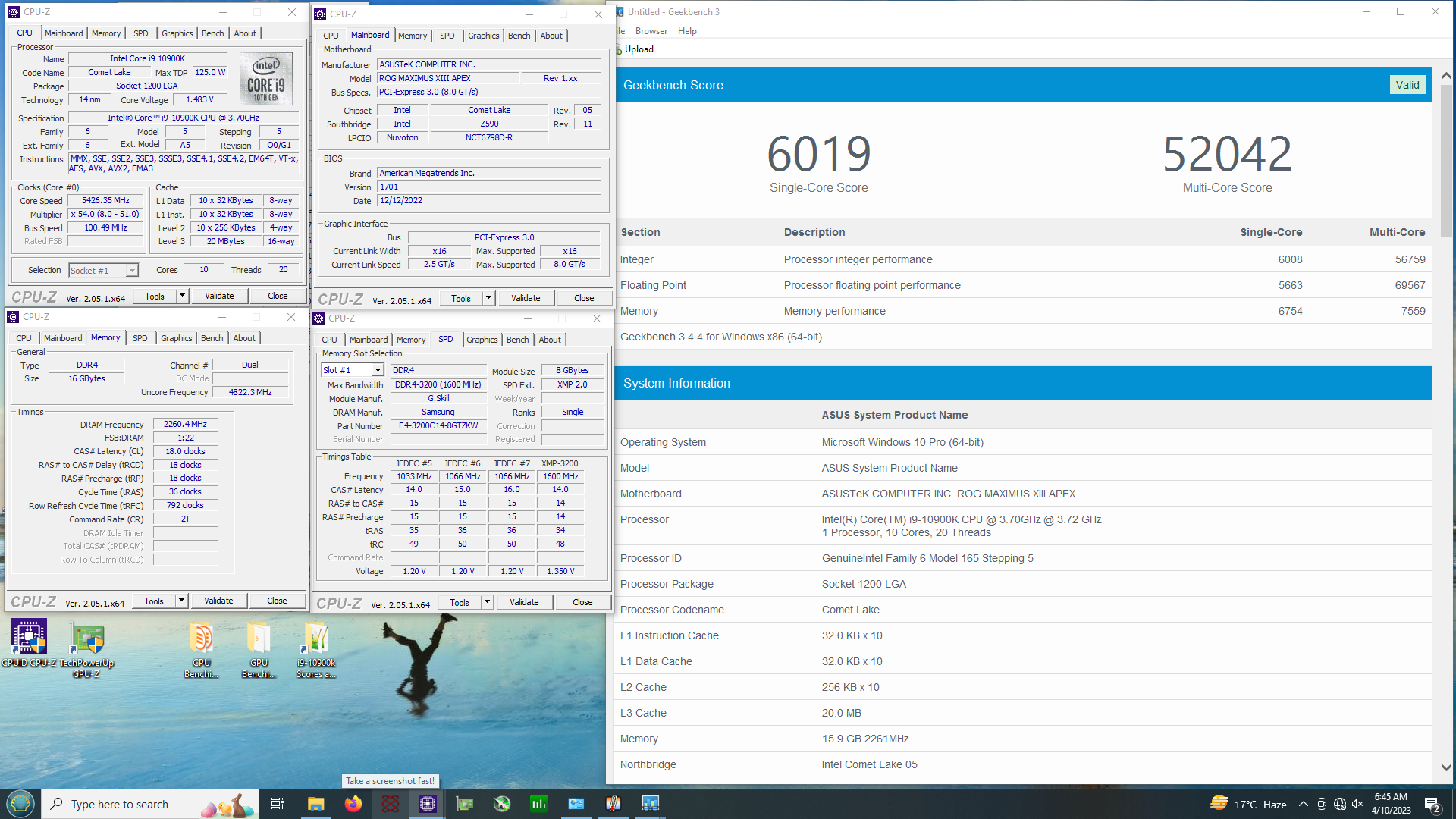1456x819 pixels.
Task: Click the muted volume tray icon
Action: [1357, 805]
